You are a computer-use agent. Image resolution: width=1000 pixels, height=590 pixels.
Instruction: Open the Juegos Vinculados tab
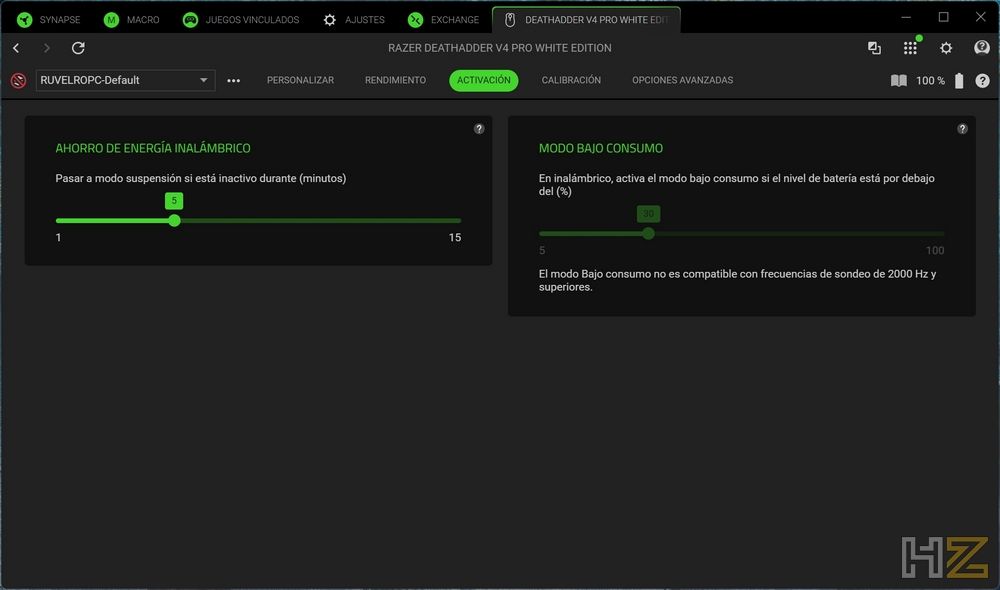click(x=241, y=20)
